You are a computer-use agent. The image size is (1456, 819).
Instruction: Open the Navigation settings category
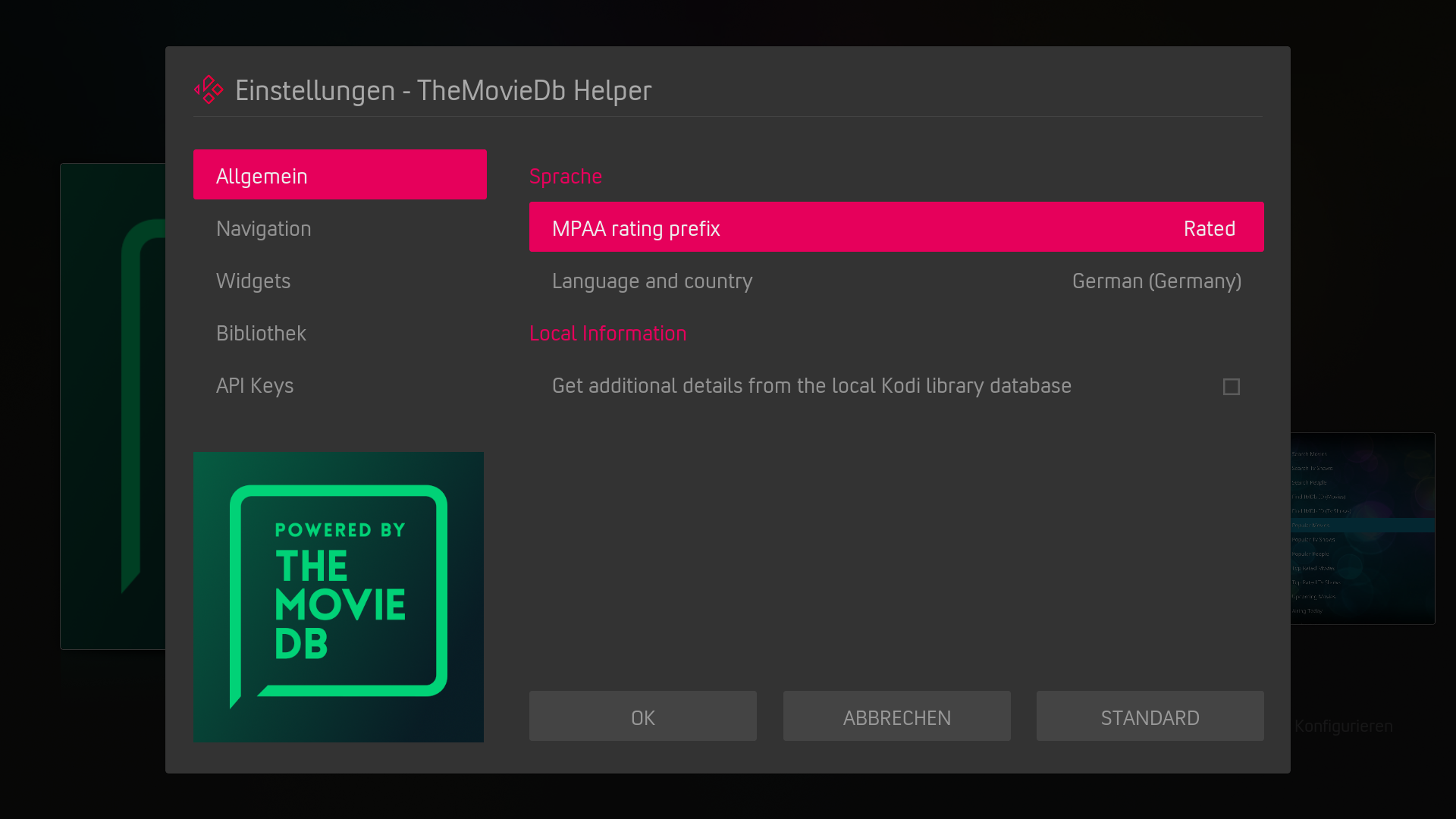coord(340,228)
